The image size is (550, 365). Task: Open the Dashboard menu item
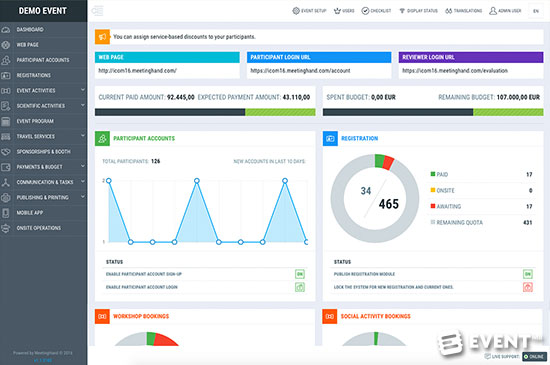pyautogui.click(x=43, y=29)
